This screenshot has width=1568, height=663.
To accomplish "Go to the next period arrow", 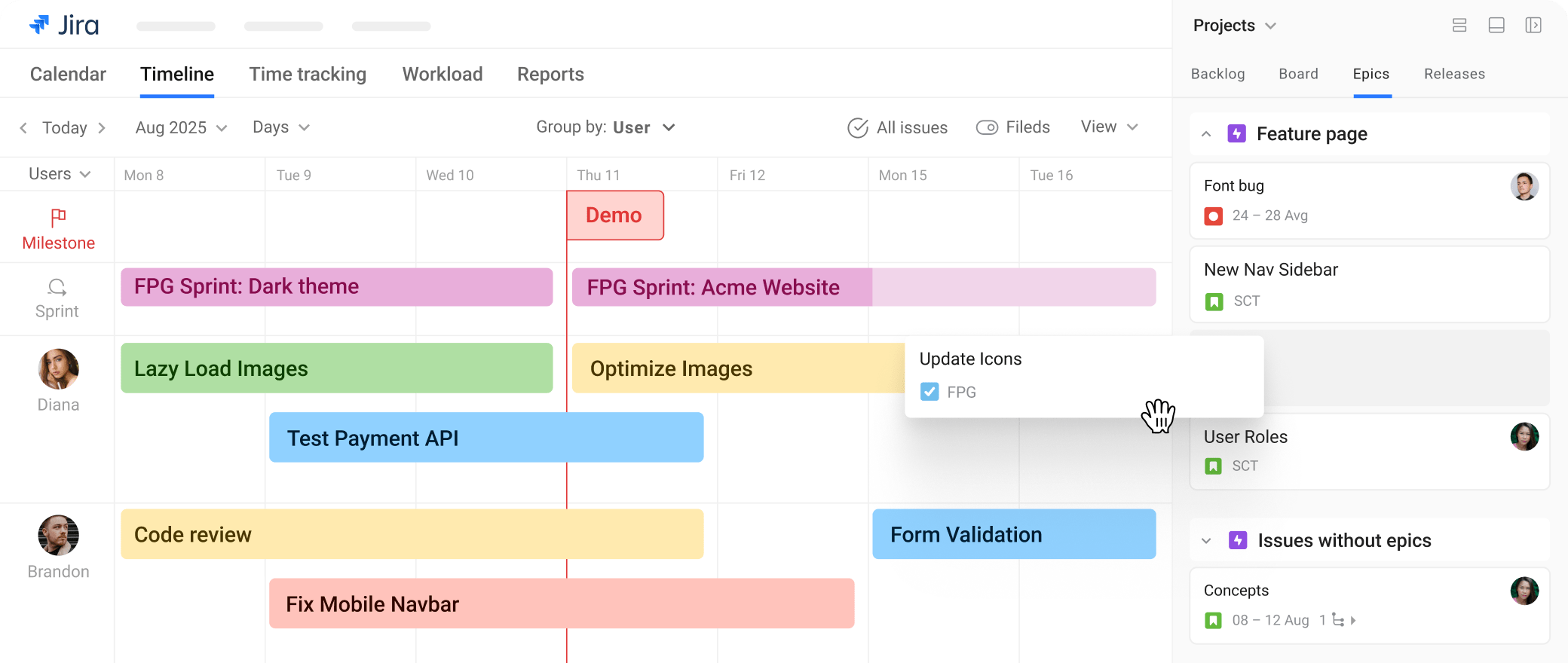I will click(102, 127).
